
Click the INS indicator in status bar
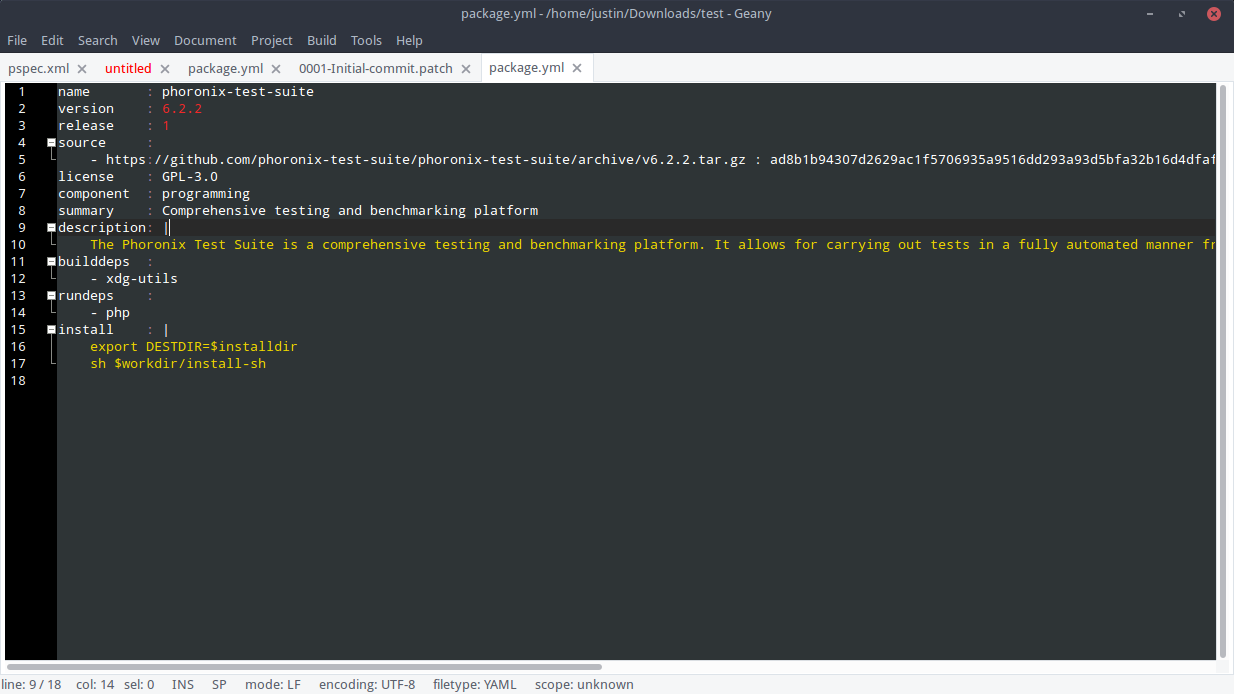coord(183,685)
